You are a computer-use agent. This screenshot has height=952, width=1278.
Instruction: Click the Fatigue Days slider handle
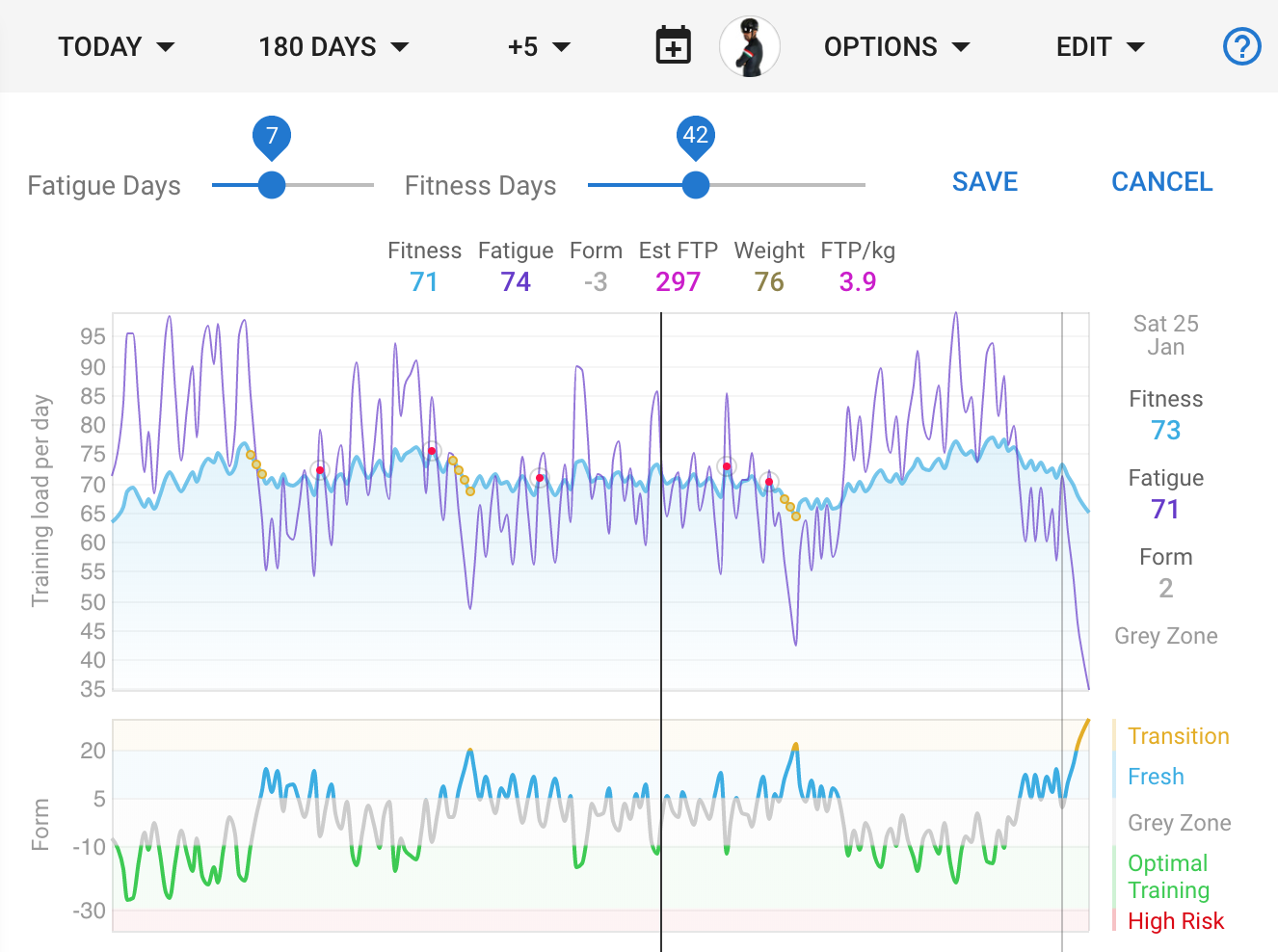point(272,185)
